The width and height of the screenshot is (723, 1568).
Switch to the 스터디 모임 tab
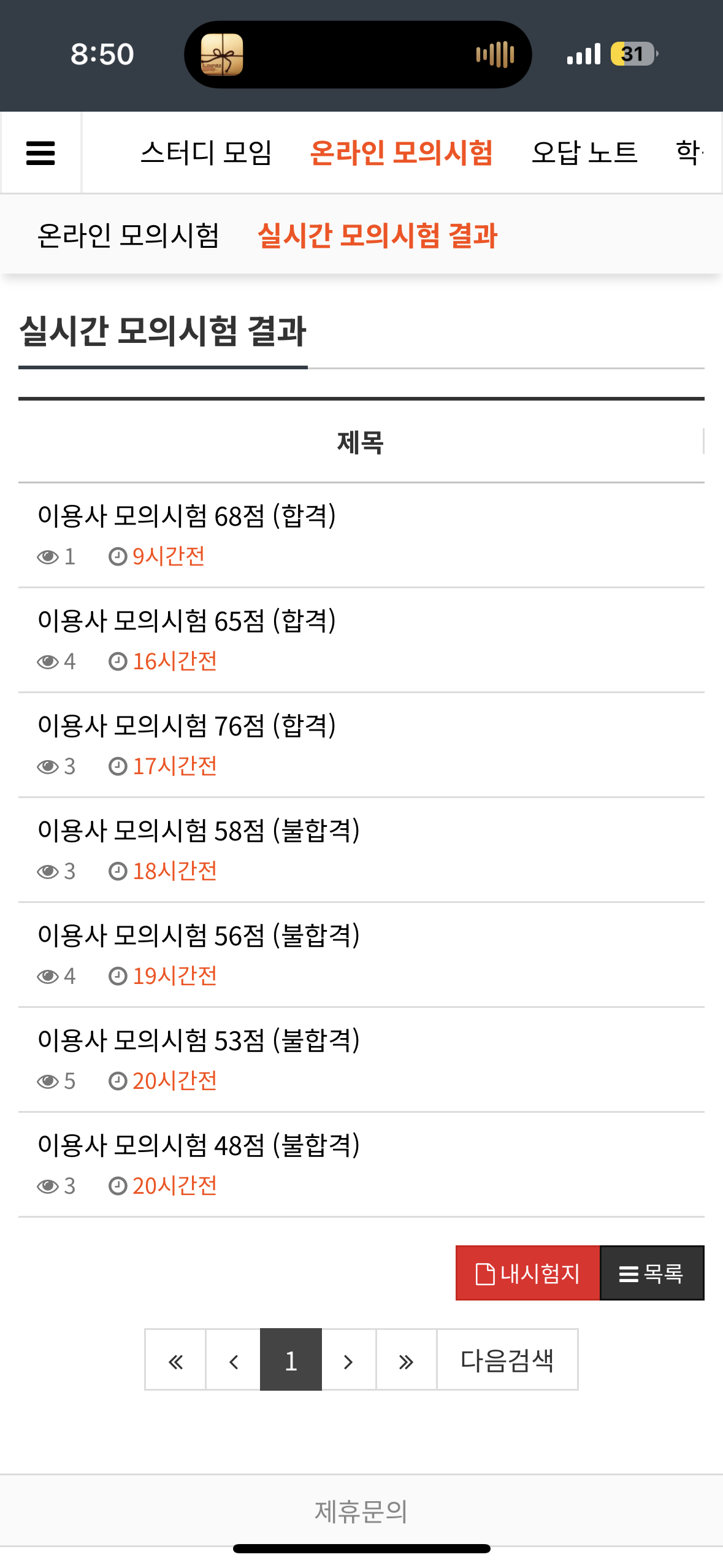[206, 153]
